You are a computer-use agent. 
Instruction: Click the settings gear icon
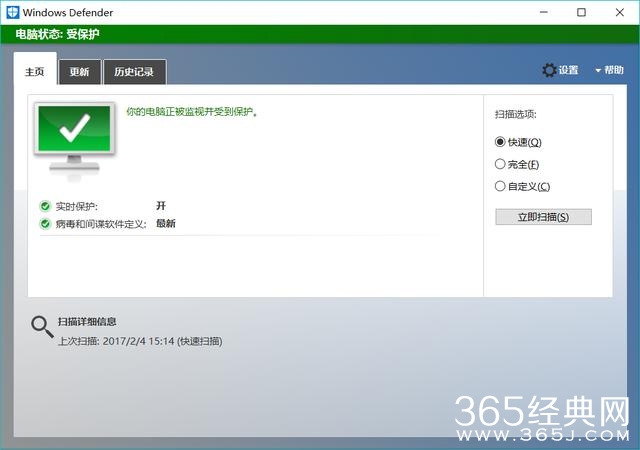click(549, 70)
